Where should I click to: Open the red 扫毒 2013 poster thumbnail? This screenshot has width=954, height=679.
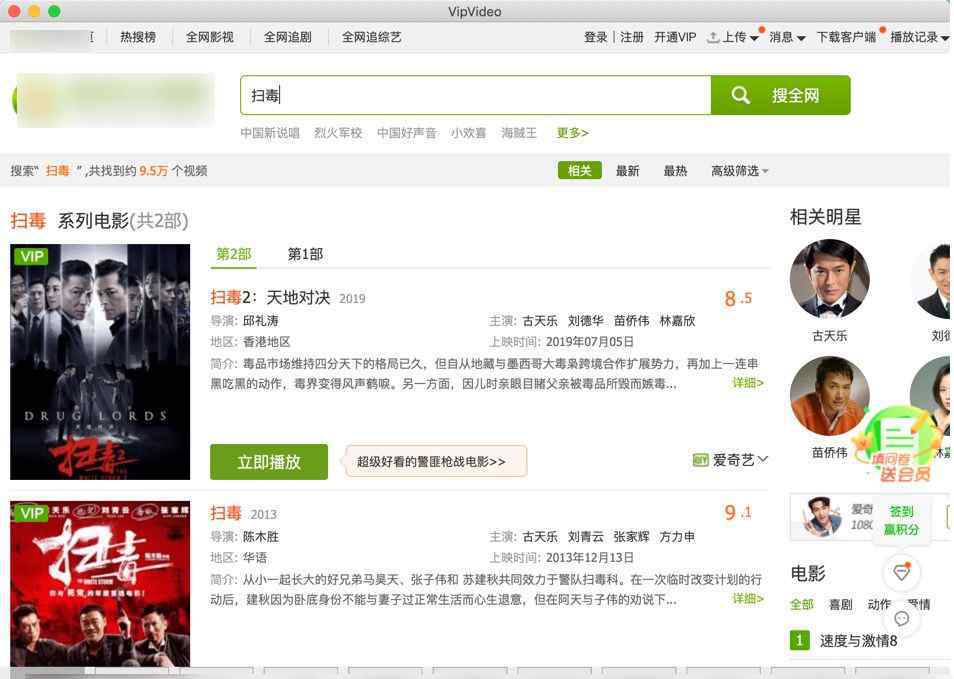click(x=100, y=583)
